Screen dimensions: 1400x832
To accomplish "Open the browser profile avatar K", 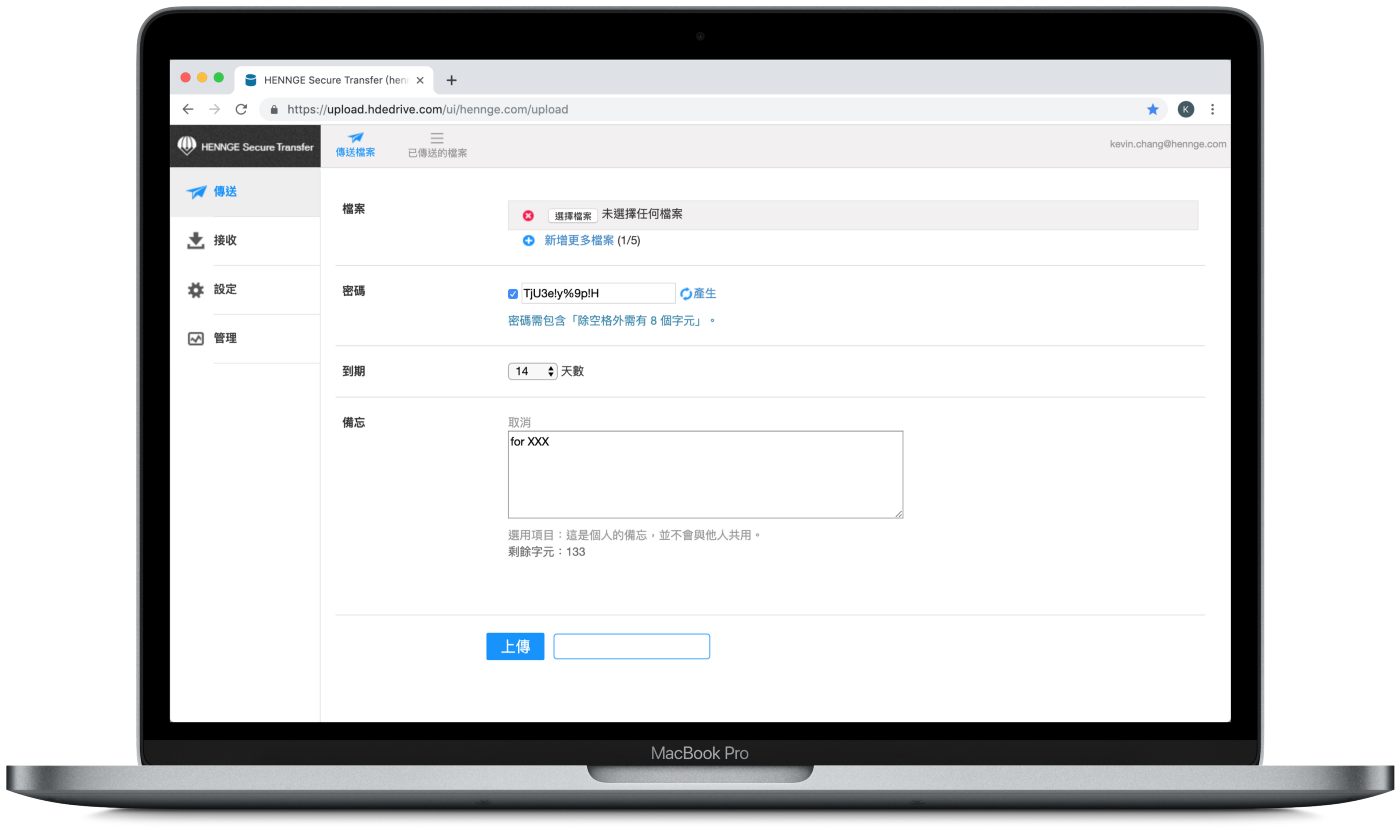I will coord(1186,109).
